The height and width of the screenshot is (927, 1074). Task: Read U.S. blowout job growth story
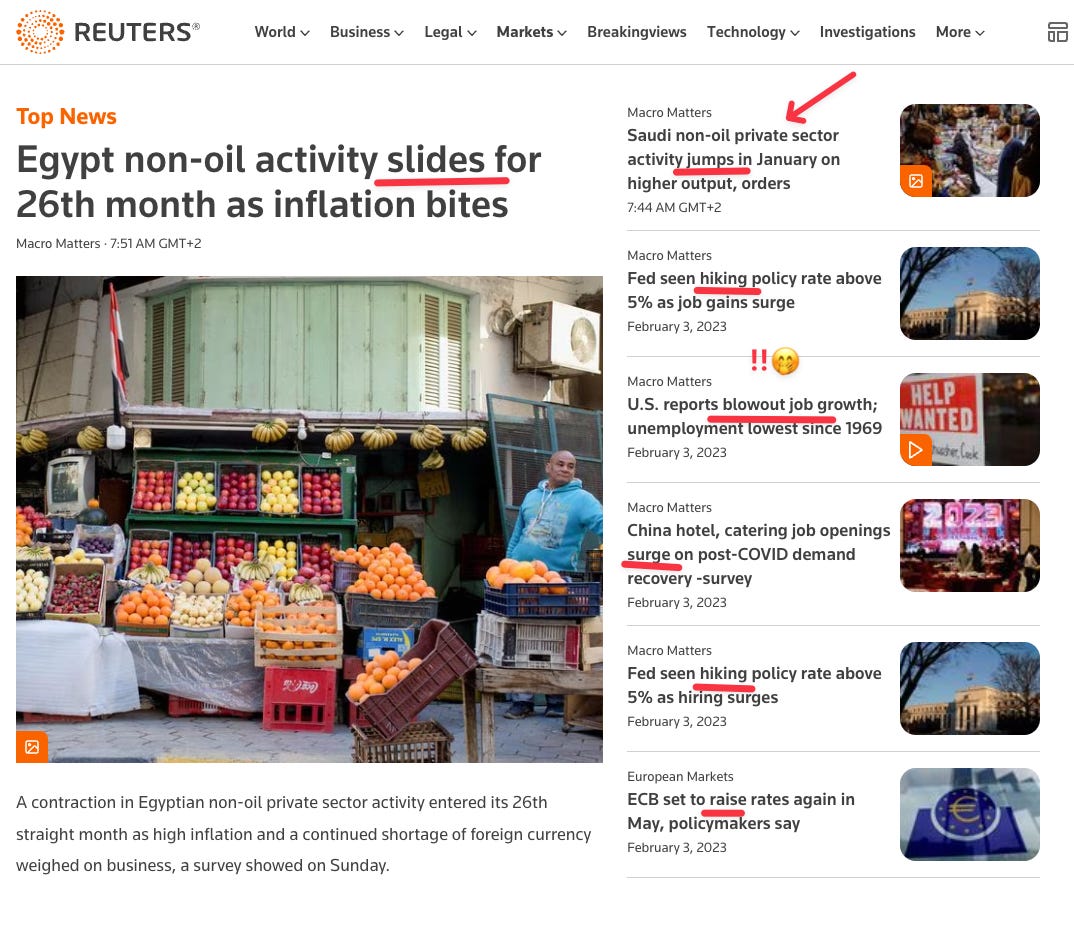tap(754, 416)
